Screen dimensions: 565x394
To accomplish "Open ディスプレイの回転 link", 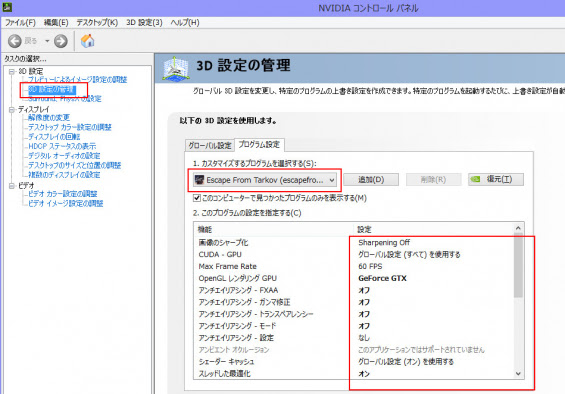I will tap(54, 137).
